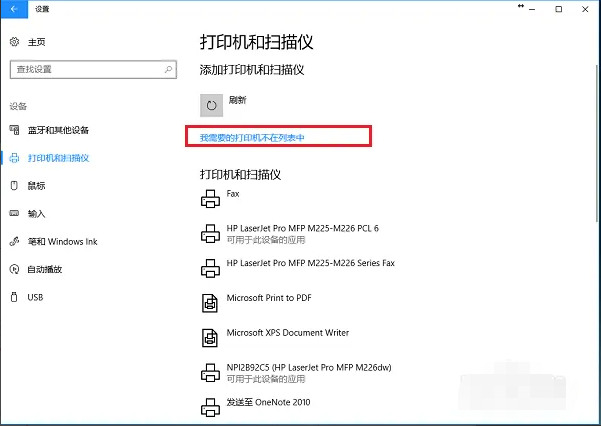Open the Typing settings page
Image resolution: width=601 pixels, height=426 pixels.
tap(36, 213)
